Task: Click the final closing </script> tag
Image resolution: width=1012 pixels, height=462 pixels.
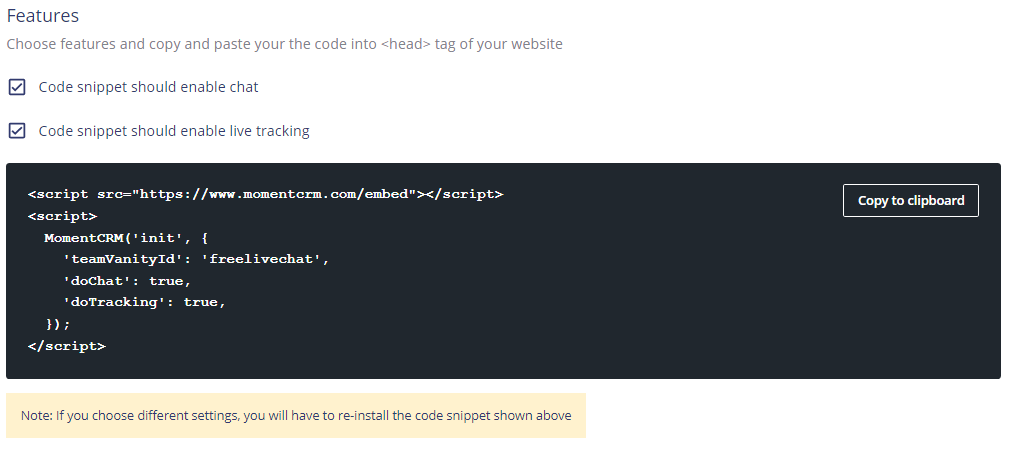Action: pos(66,346)
